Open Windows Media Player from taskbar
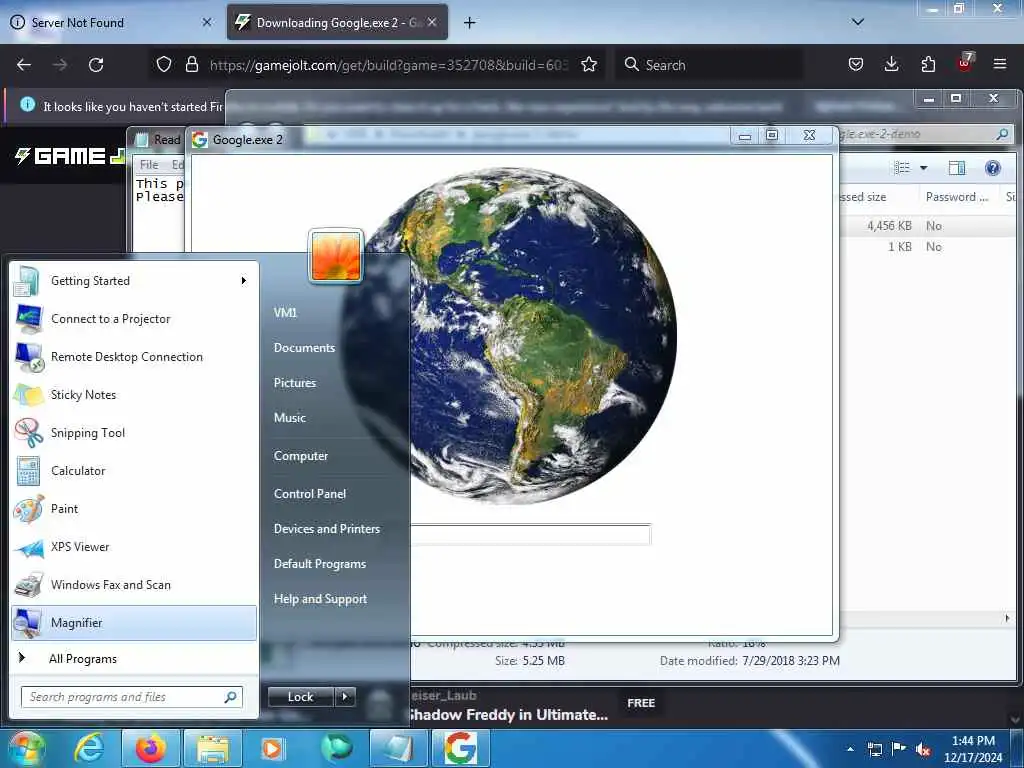This screenshot has height=768, width=1024. 273,748
